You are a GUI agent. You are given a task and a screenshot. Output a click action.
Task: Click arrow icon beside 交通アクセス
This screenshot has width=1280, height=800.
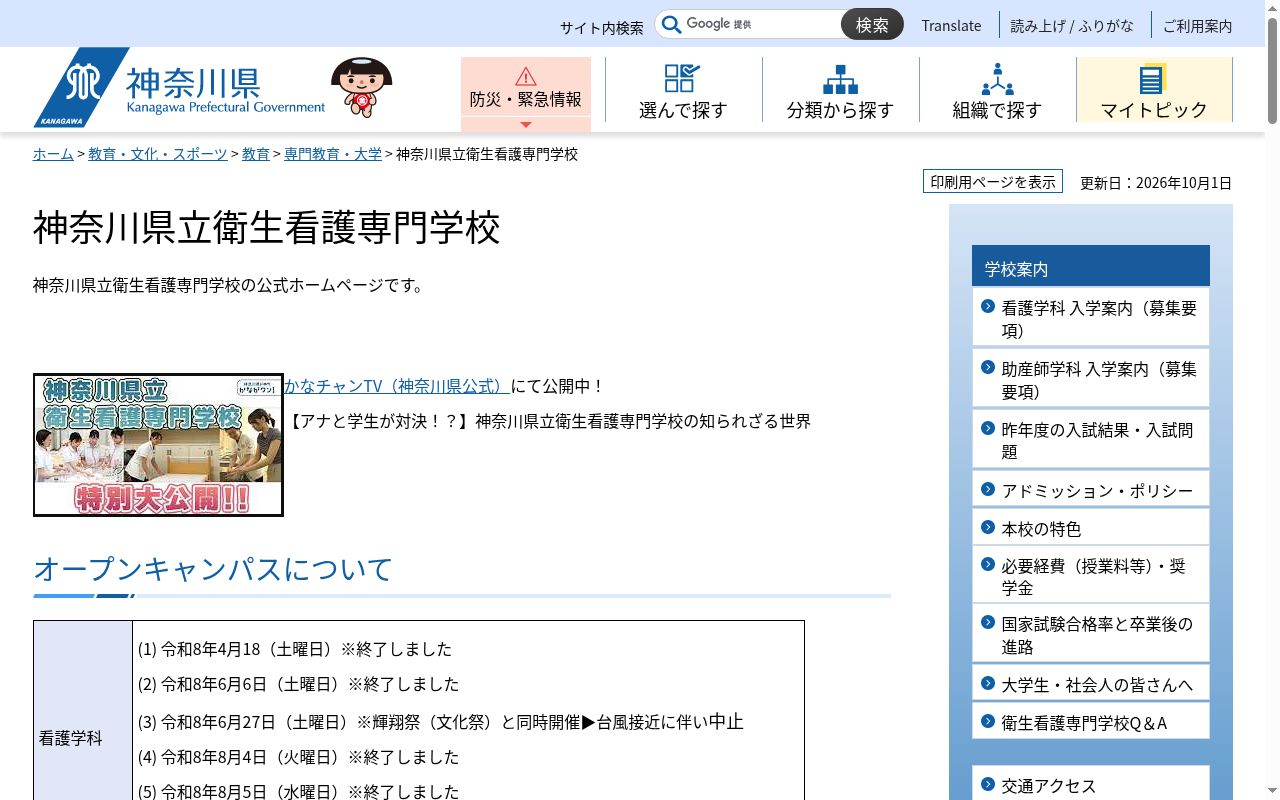click(x=988, y=784)
